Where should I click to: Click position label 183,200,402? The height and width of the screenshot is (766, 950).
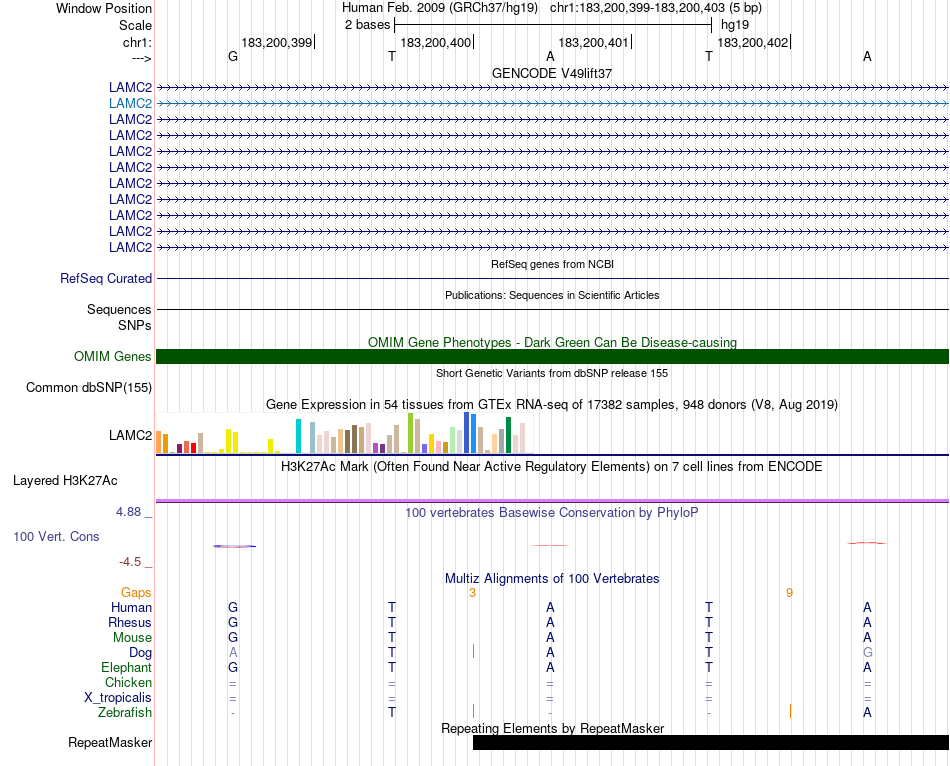[753, 42]
